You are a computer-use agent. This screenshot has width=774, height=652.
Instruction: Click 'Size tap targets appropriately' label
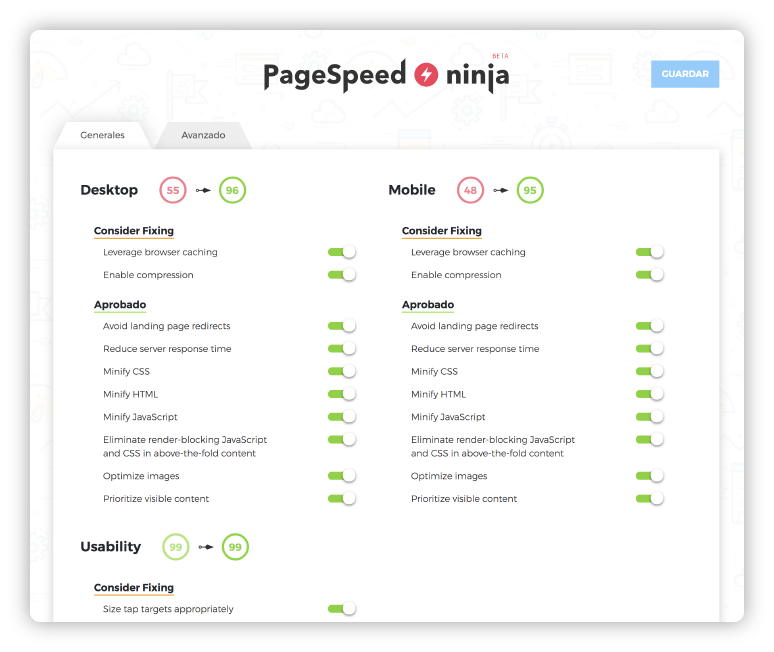[x=168, y=609]
